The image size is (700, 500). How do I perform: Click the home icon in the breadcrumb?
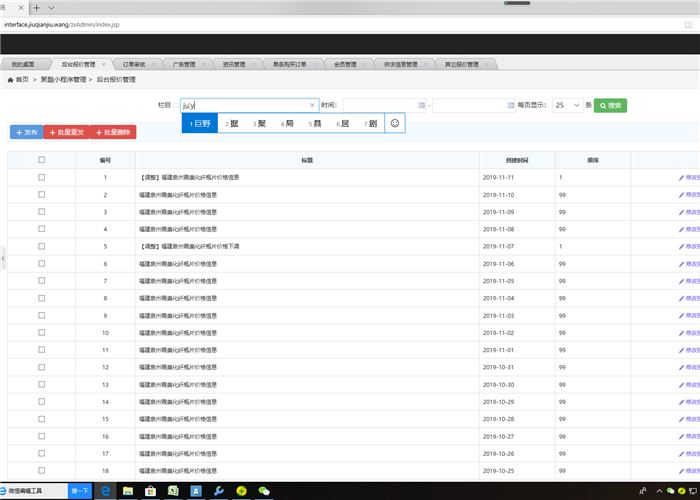tap(11, 79)
